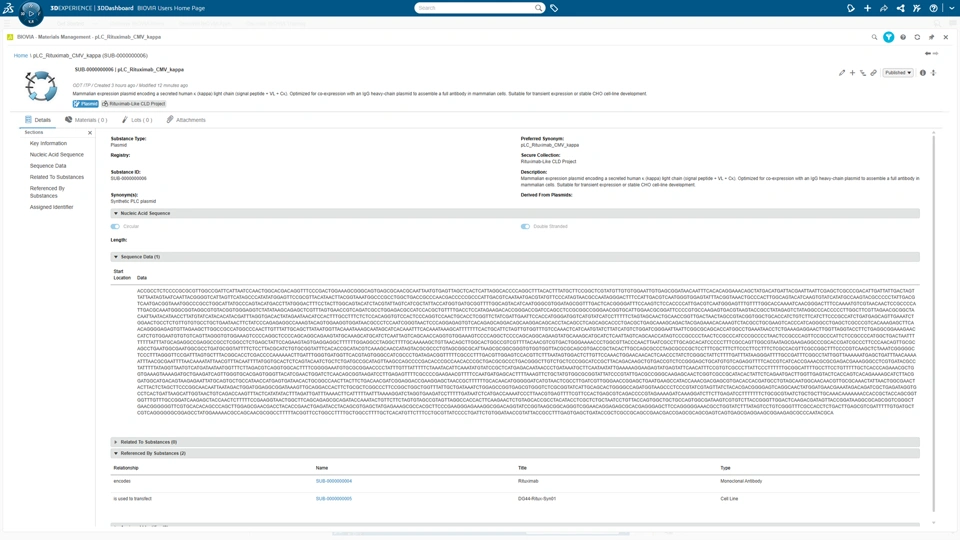Click the Rituximab-Like CLD Project badge

[134, 104]
